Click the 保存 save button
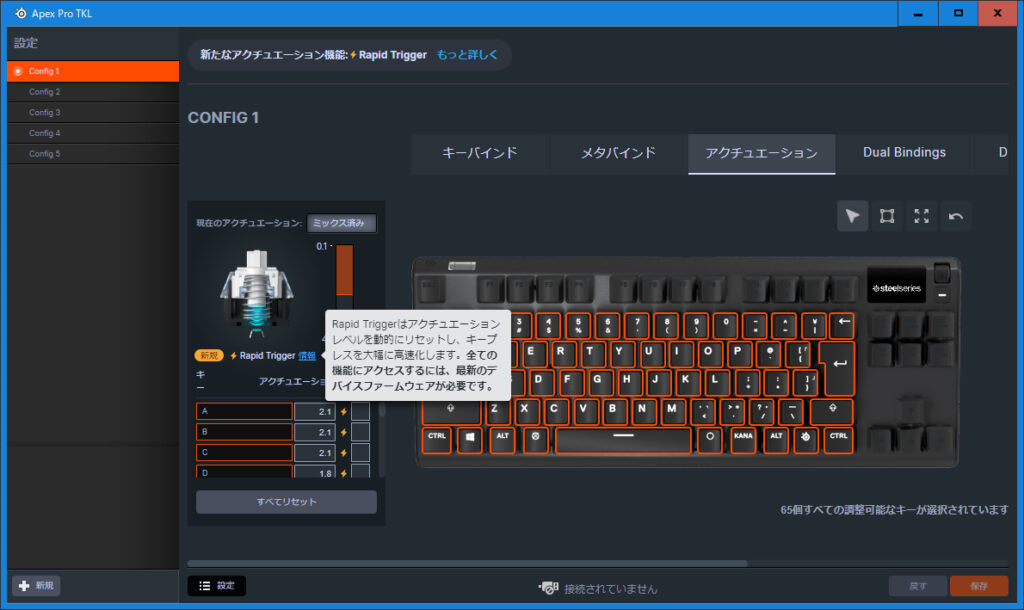The width and height of the screenshot is (1024, 610). coord(979,586)
